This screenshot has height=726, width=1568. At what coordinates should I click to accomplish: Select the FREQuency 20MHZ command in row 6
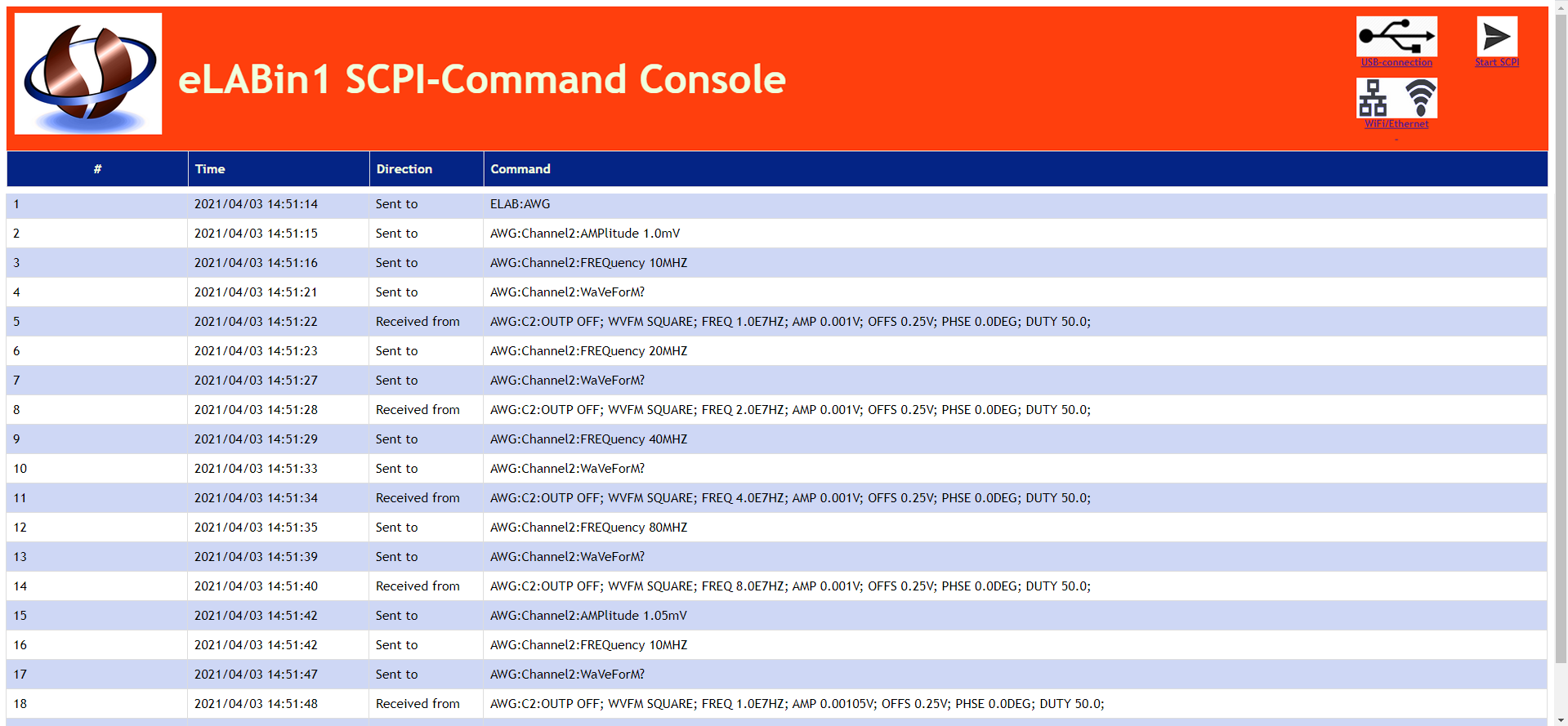tap(588, 351)
